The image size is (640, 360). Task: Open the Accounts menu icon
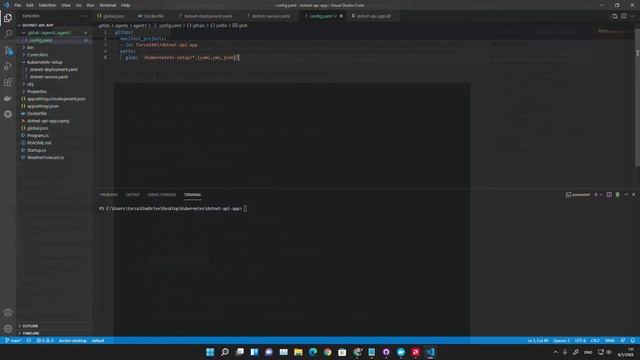coord(8,313)
